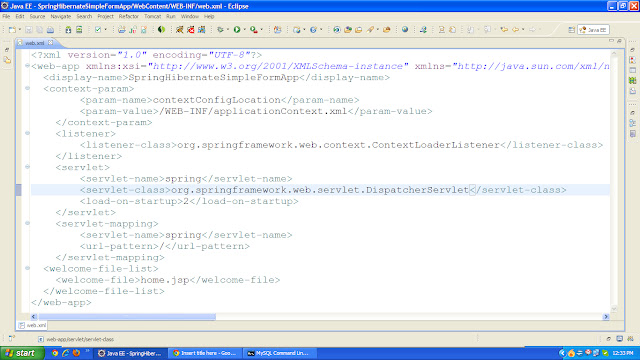640x360 pixels.
Task: Click the text "/WEB-INF/applicationContext.xml" param value
Action: tap(253, 111)
